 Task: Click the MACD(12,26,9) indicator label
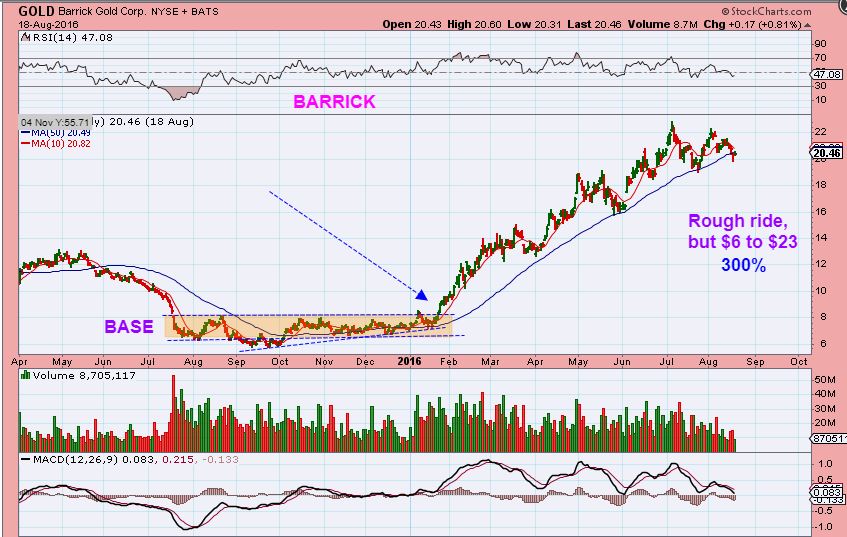point(75,459)
